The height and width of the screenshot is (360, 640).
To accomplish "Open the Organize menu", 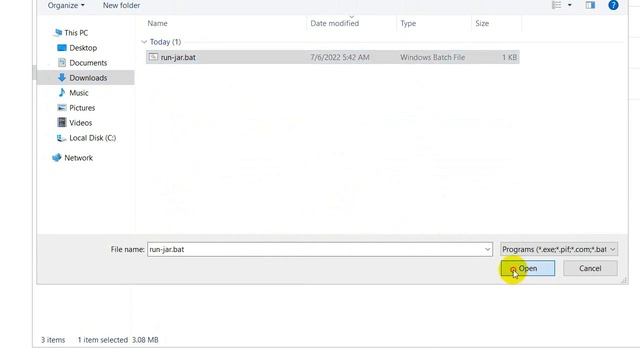I will click(x=66, y=5).
